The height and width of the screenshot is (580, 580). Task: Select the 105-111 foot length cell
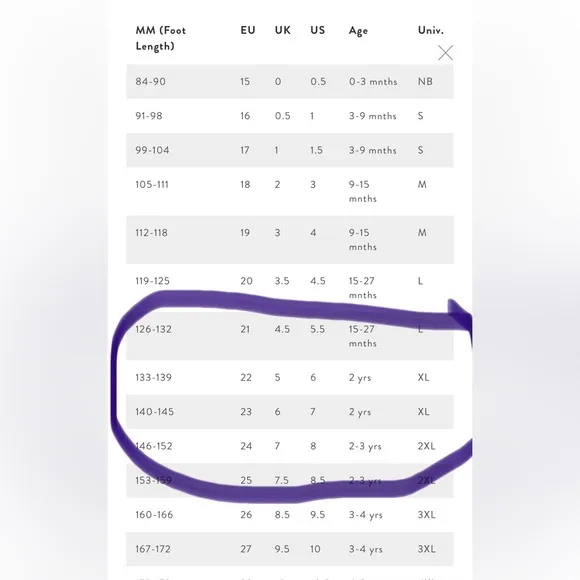point(152,184)
